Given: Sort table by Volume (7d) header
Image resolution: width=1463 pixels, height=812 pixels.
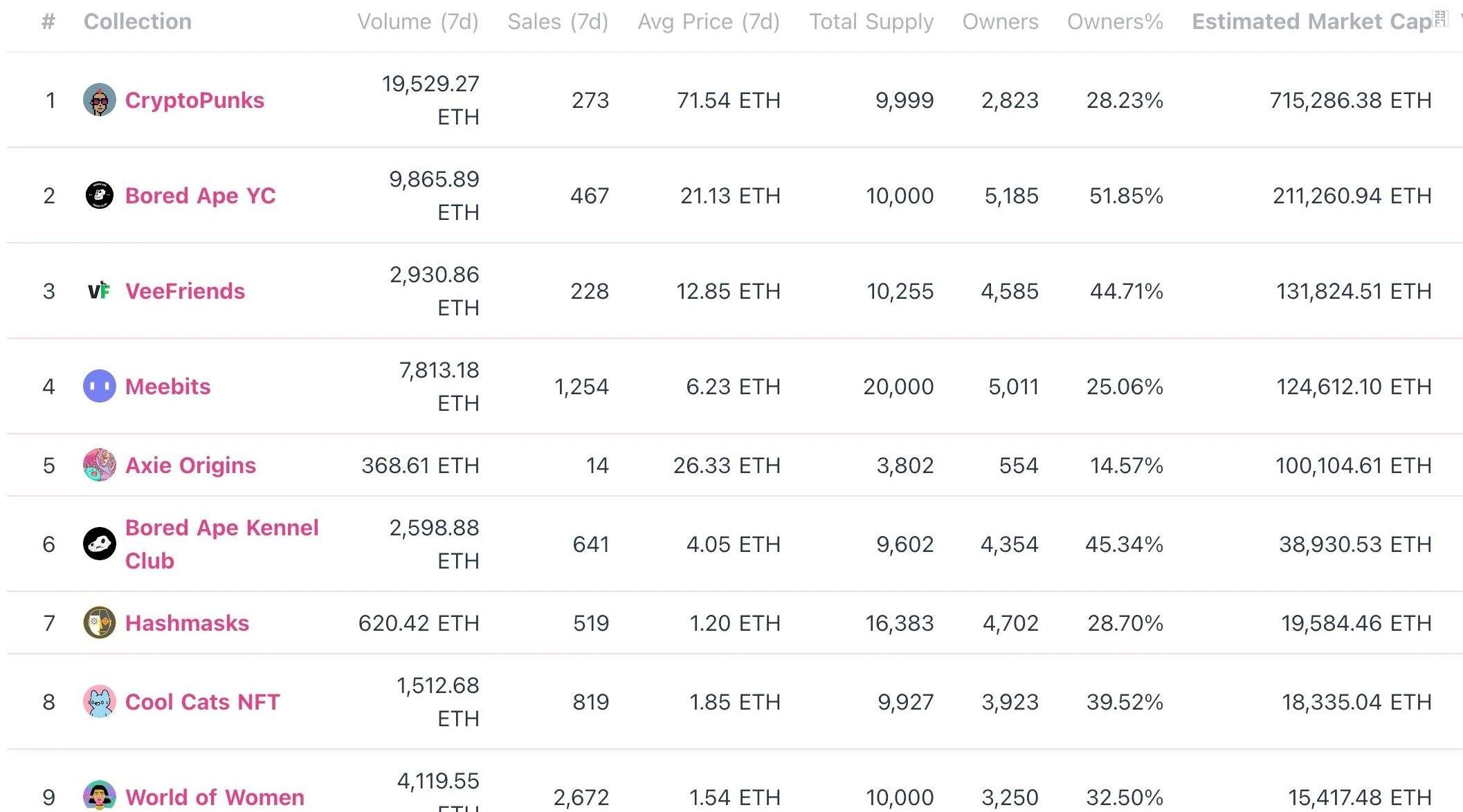Looking at the screenshot, I should [x=417, y=22].
